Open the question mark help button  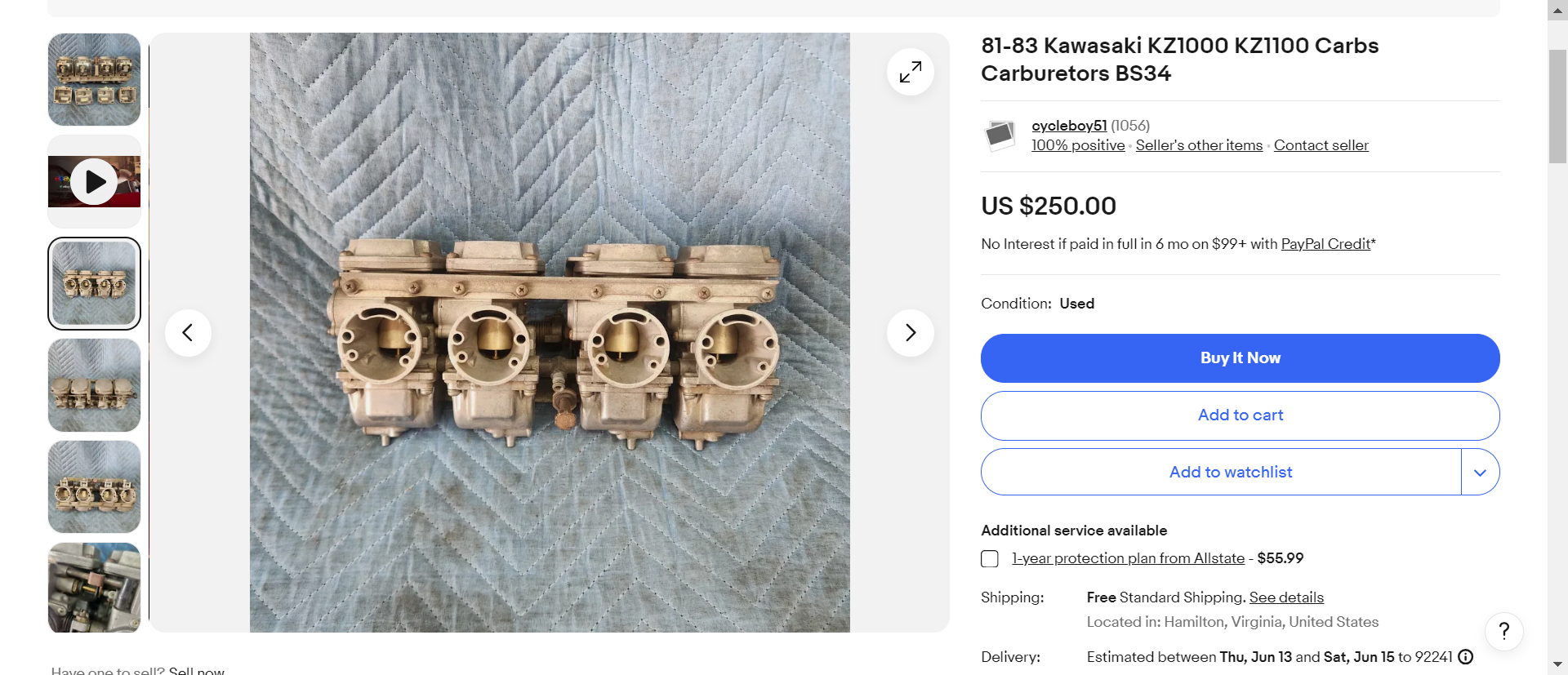point(1503,631)
